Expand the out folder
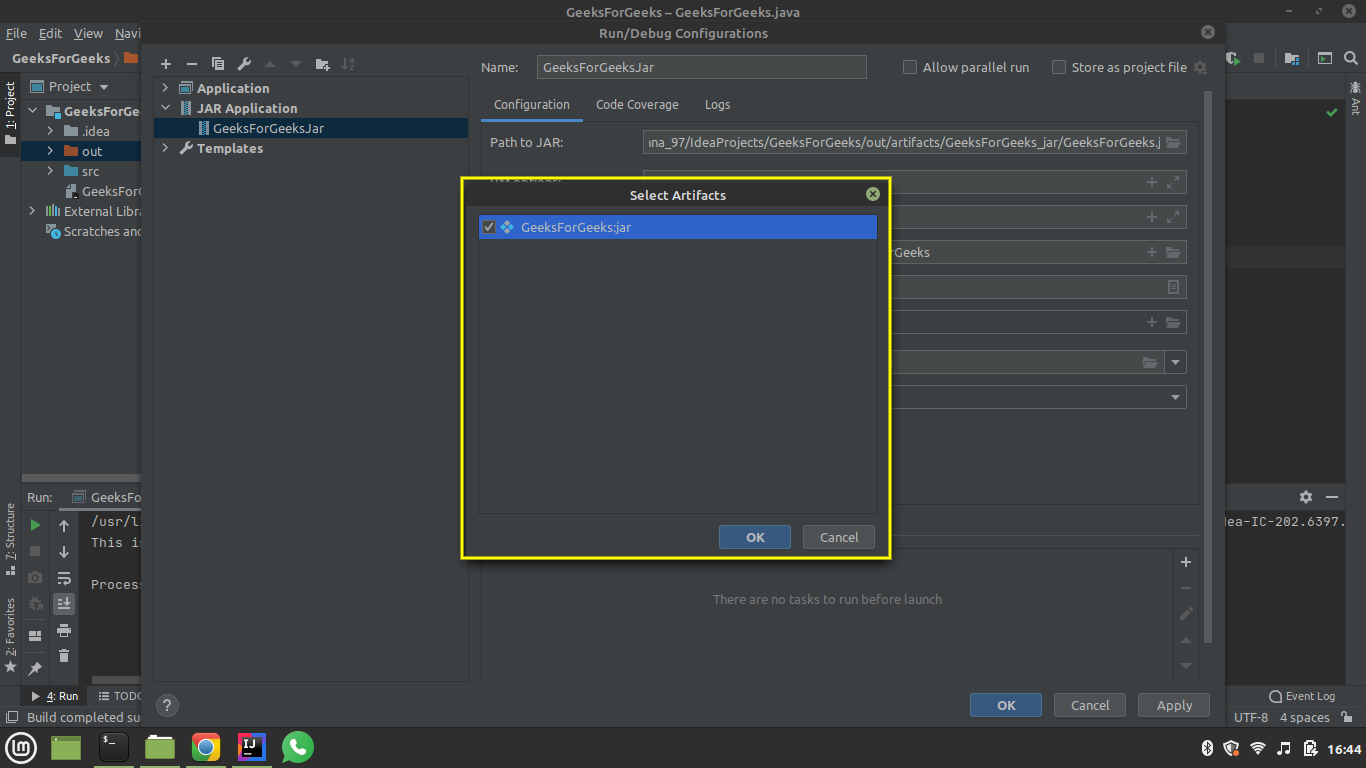The image size is (1366, 768). (51, 151)
